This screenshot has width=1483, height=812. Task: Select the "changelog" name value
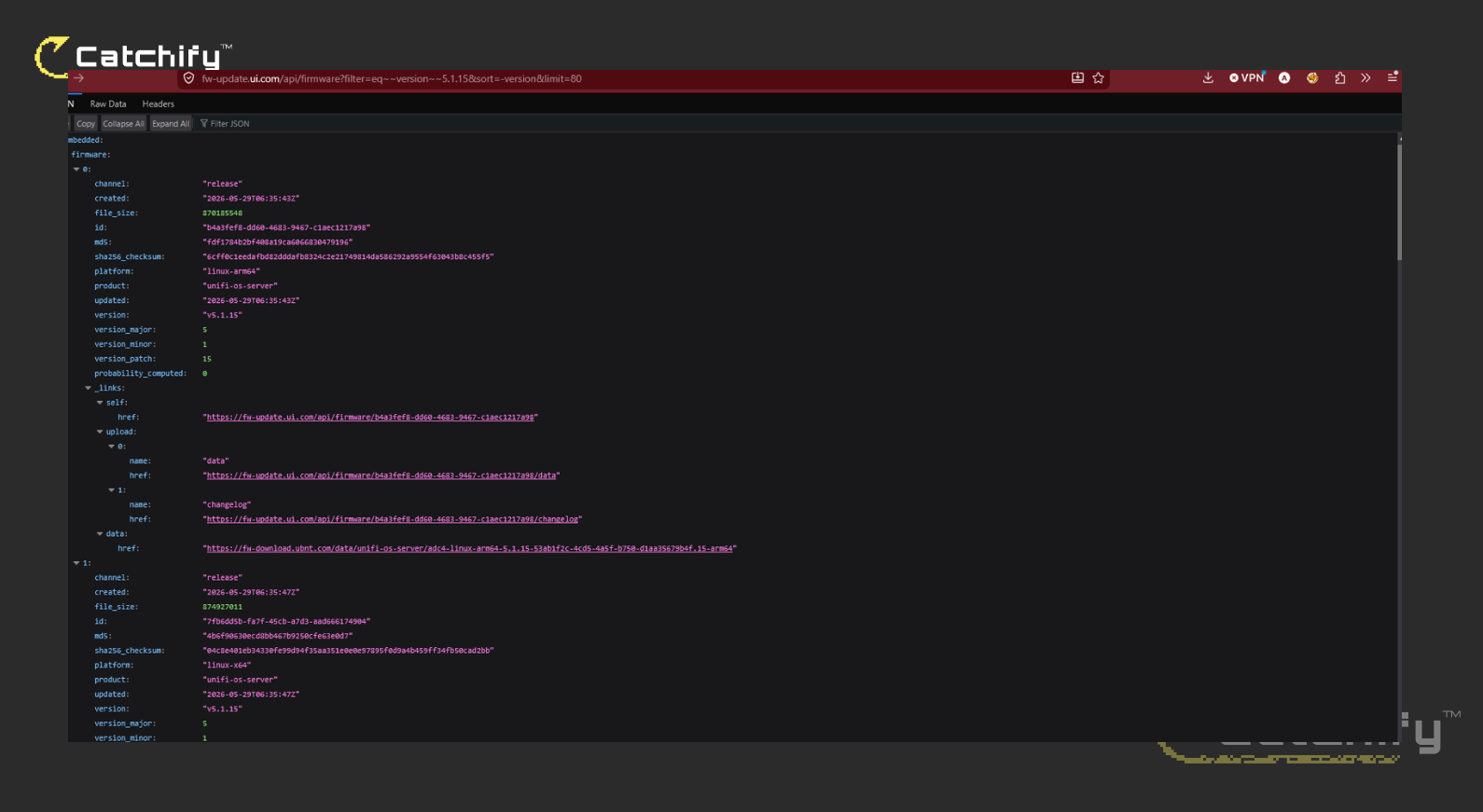[227, 504]
